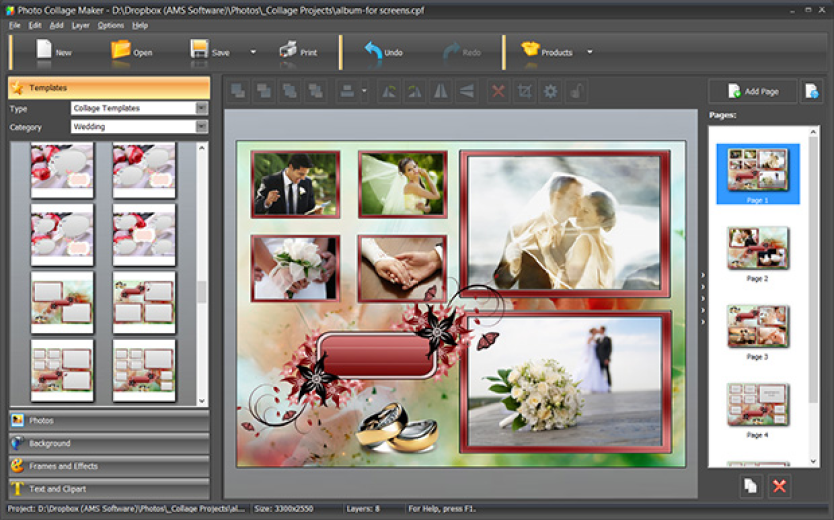Click the Print icon in toolbar

point(288,50)
